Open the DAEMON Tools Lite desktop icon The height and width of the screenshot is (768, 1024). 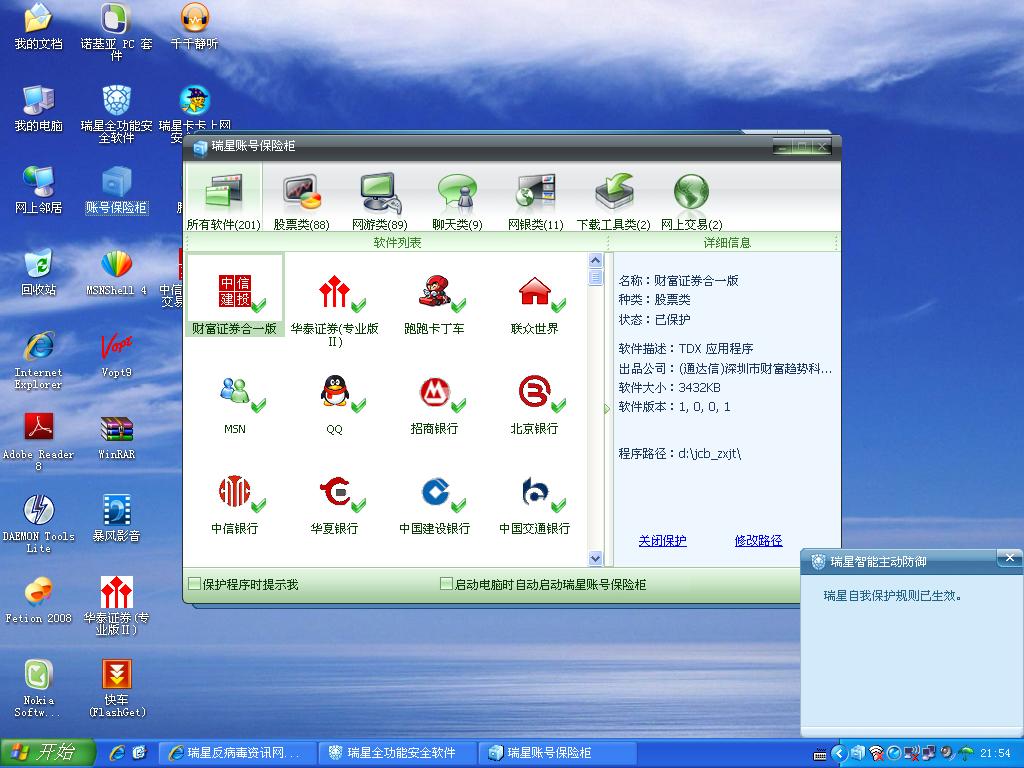(39, 524)
